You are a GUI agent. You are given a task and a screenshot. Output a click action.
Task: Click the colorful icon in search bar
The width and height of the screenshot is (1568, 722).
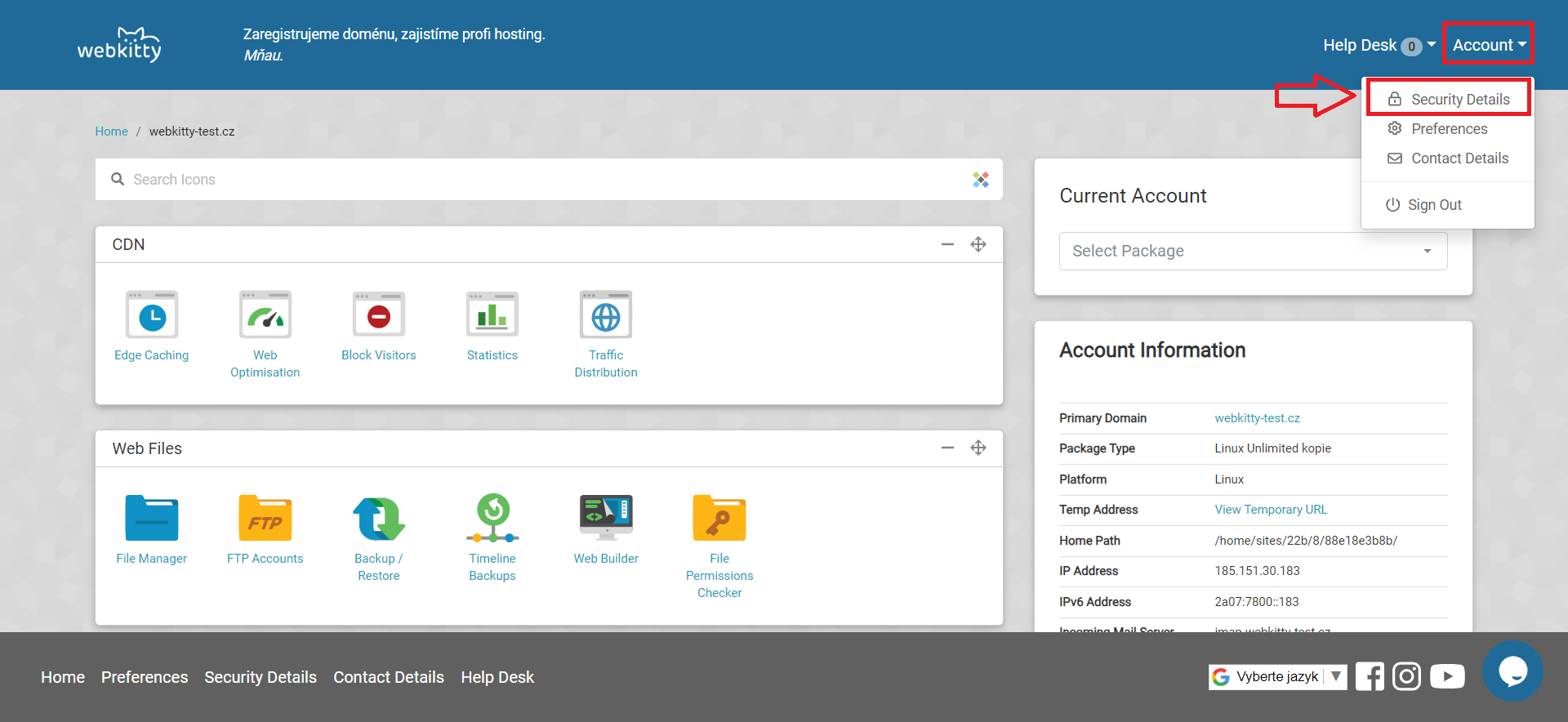tap(981, 180)
